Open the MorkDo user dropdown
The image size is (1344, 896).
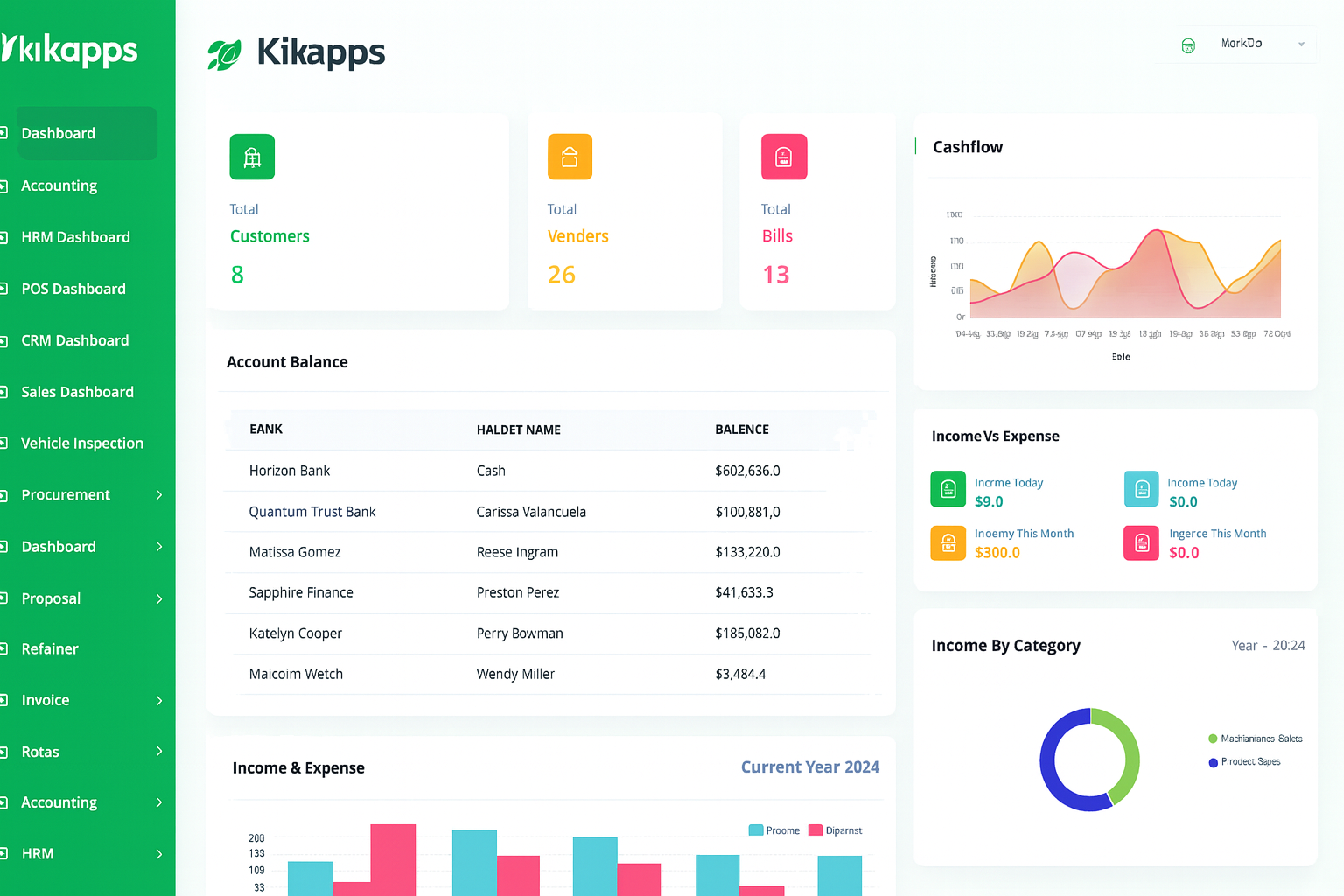tap(1300, 45)
